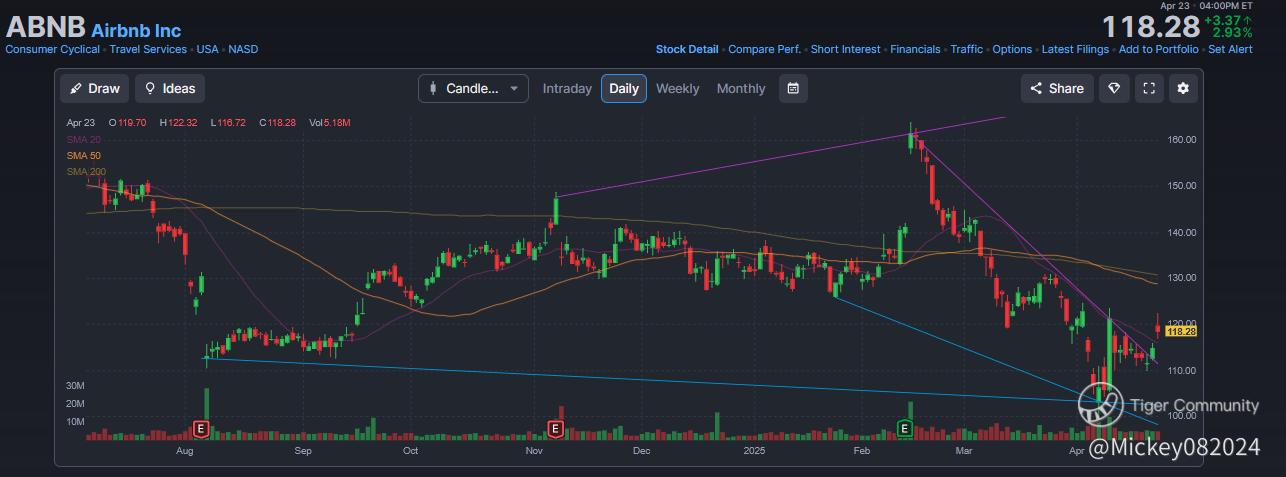Click the 30M volume axis label

pos(75,386)
